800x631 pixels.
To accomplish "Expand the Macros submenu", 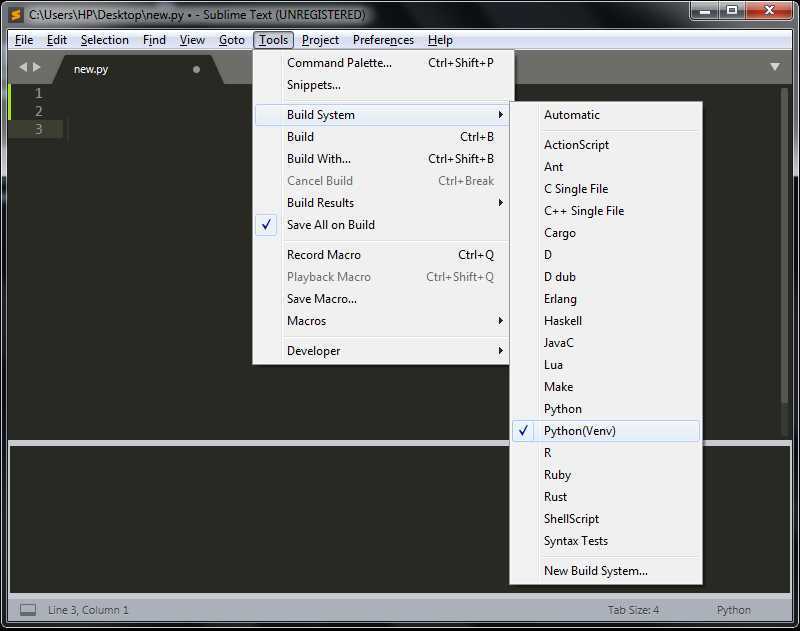I will coord(381,321).
